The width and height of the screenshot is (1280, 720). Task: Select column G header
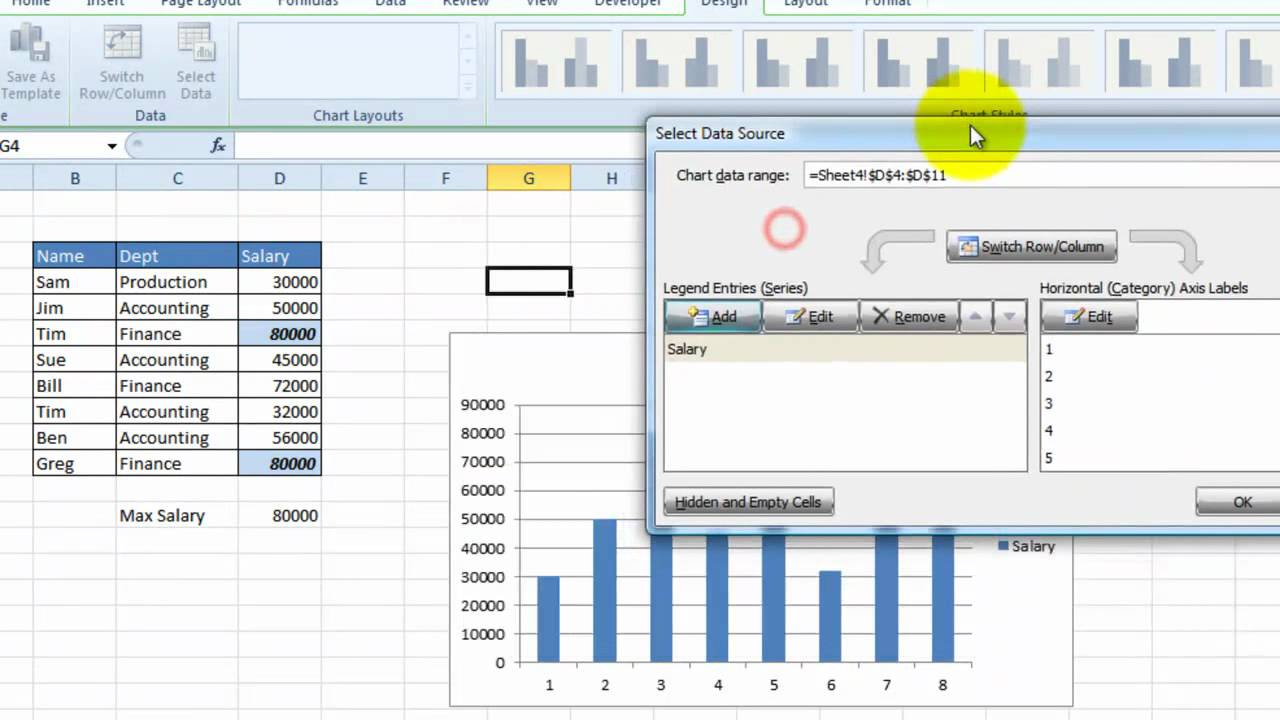click(528, 178)
